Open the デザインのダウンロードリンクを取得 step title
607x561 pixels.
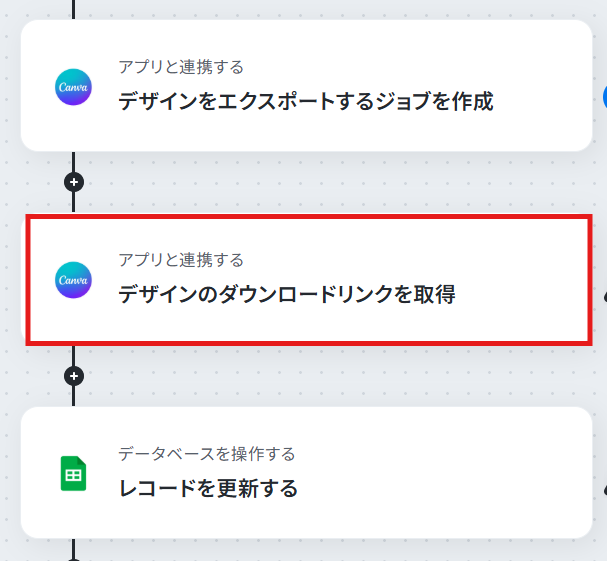(287, 294)
